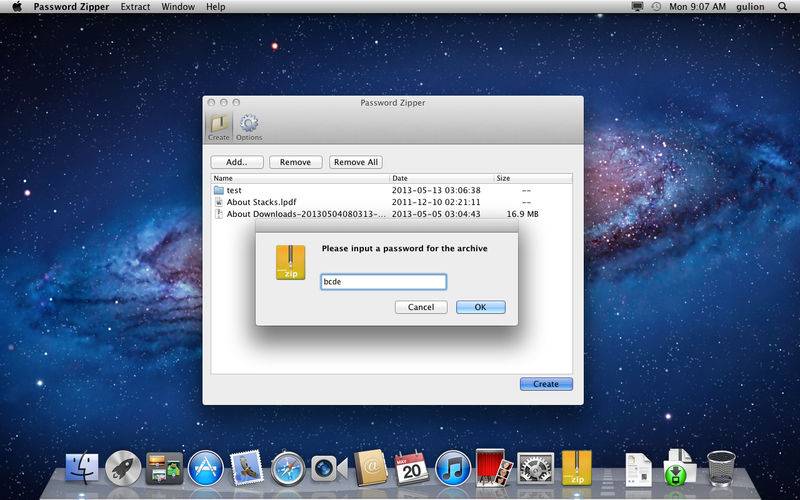
Task: Open Calendar icon showing 20
Action: [x=412, y=468]
